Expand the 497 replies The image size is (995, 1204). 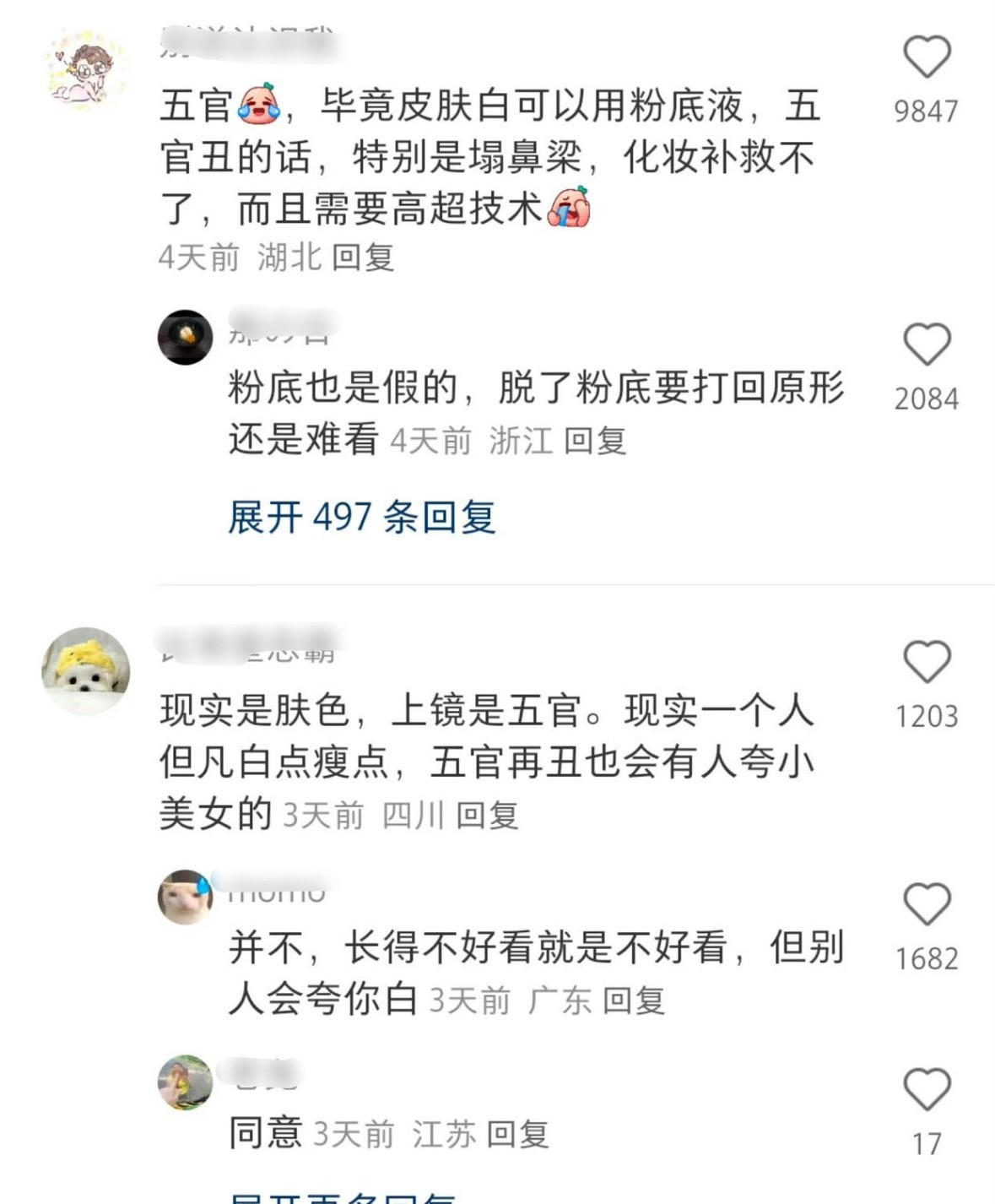(361, 517)
